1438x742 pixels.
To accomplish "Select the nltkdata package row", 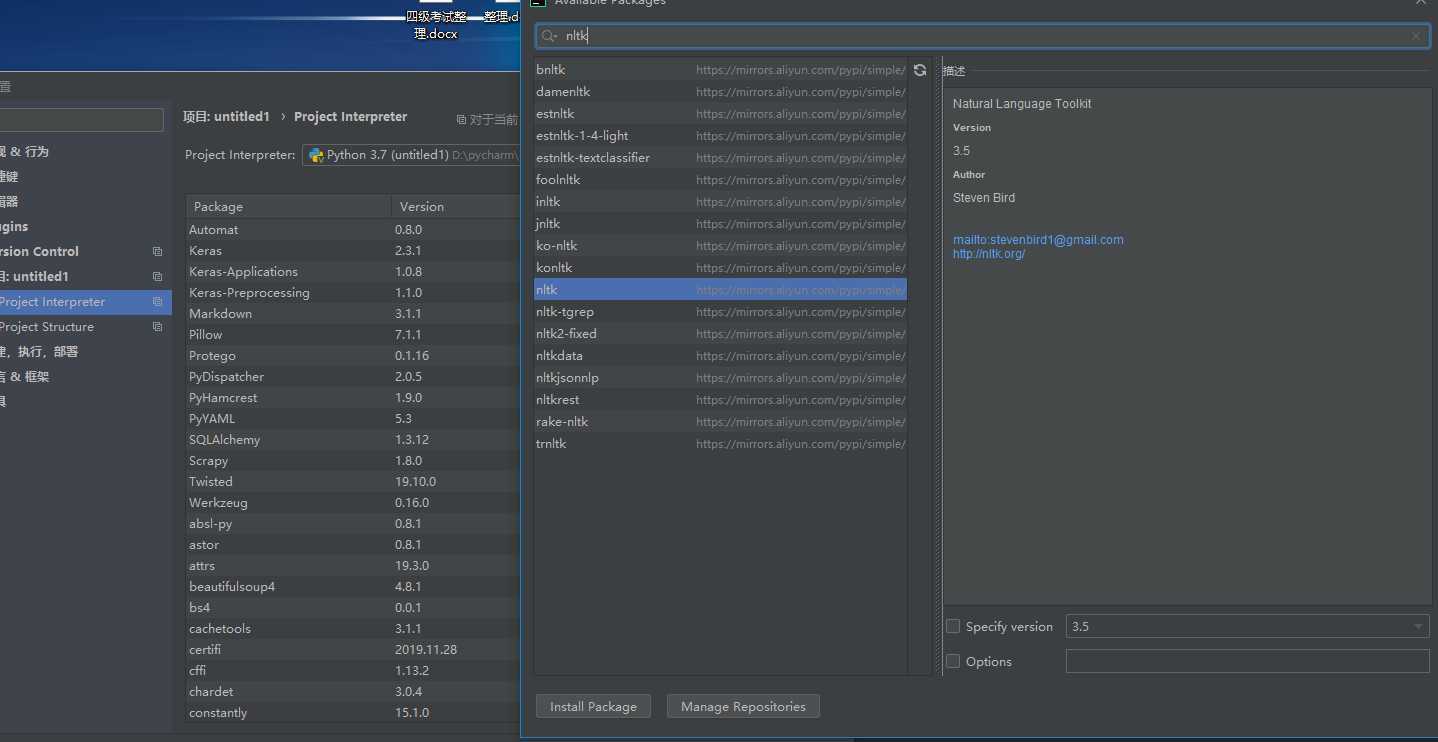I will pyautogui.click(x=720, y=356).
